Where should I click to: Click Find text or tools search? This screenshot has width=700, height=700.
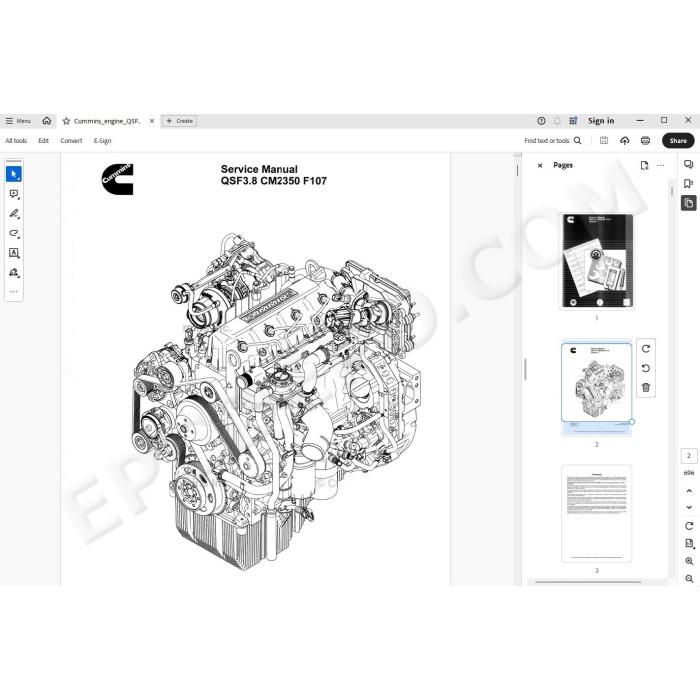click(x=553, y=141)
